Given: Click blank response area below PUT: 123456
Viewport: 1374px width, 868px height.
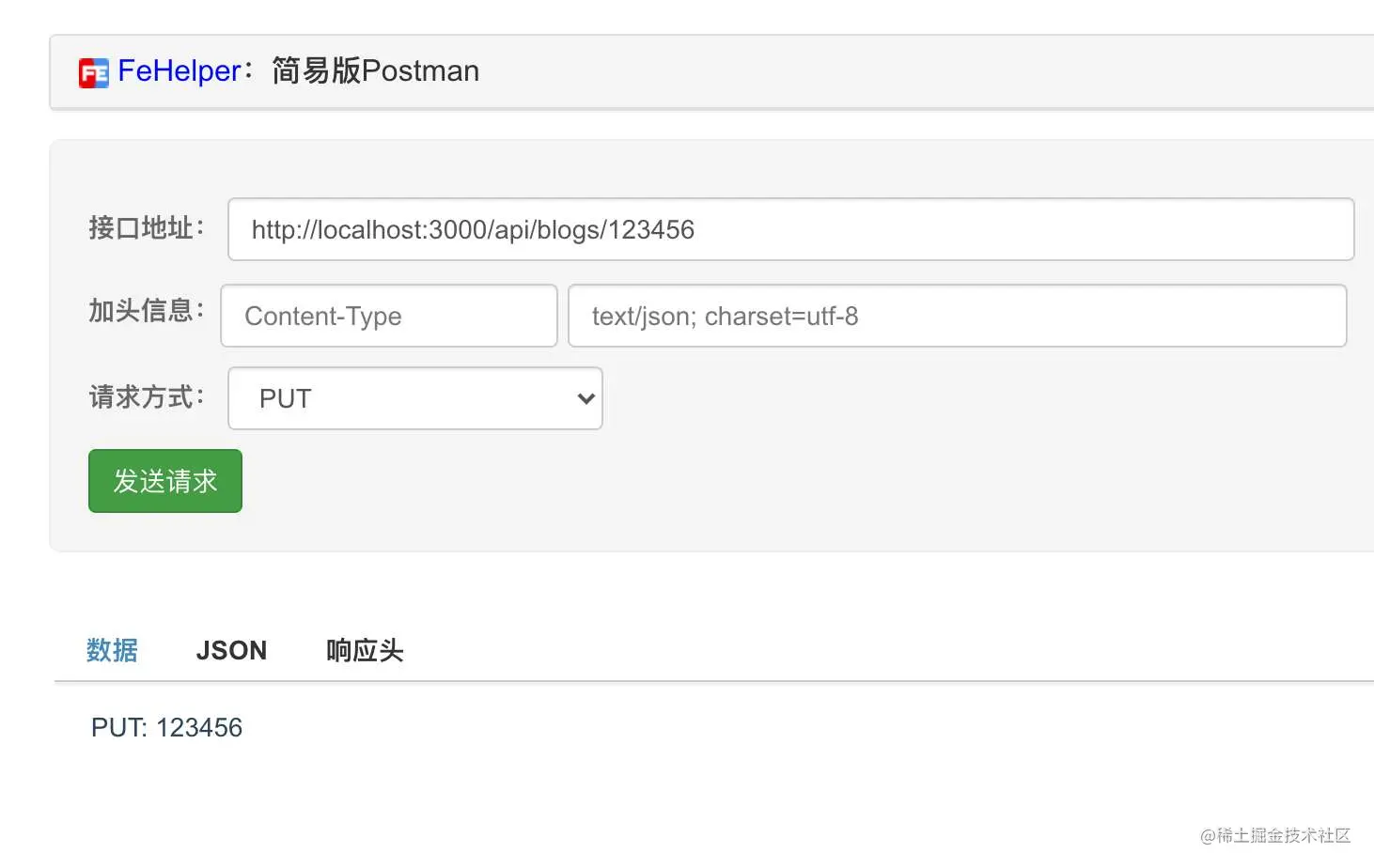Looking at the screenshot, I should click(x=658, y=789).
